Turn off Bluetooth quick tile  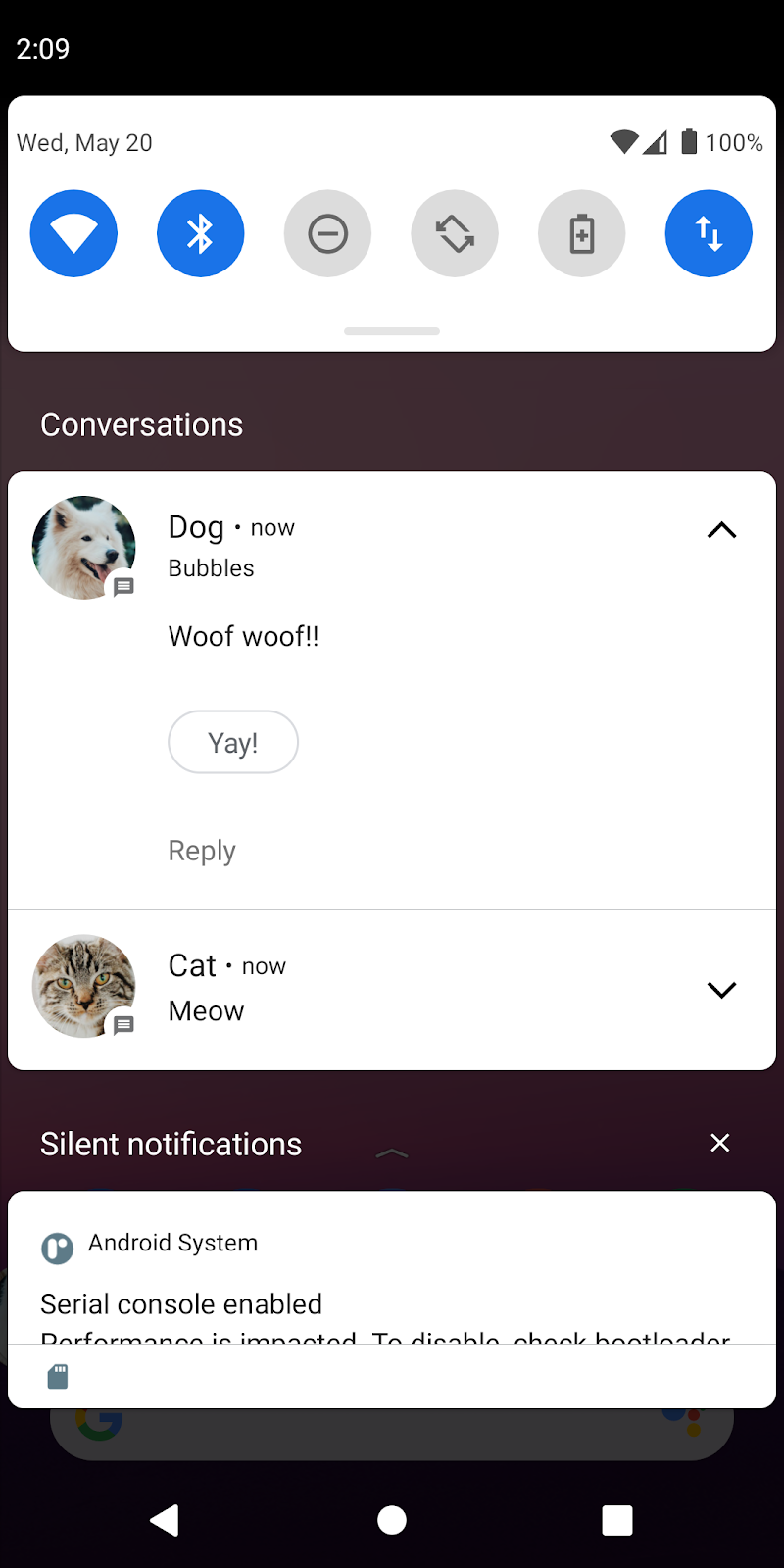pos(200,233)
